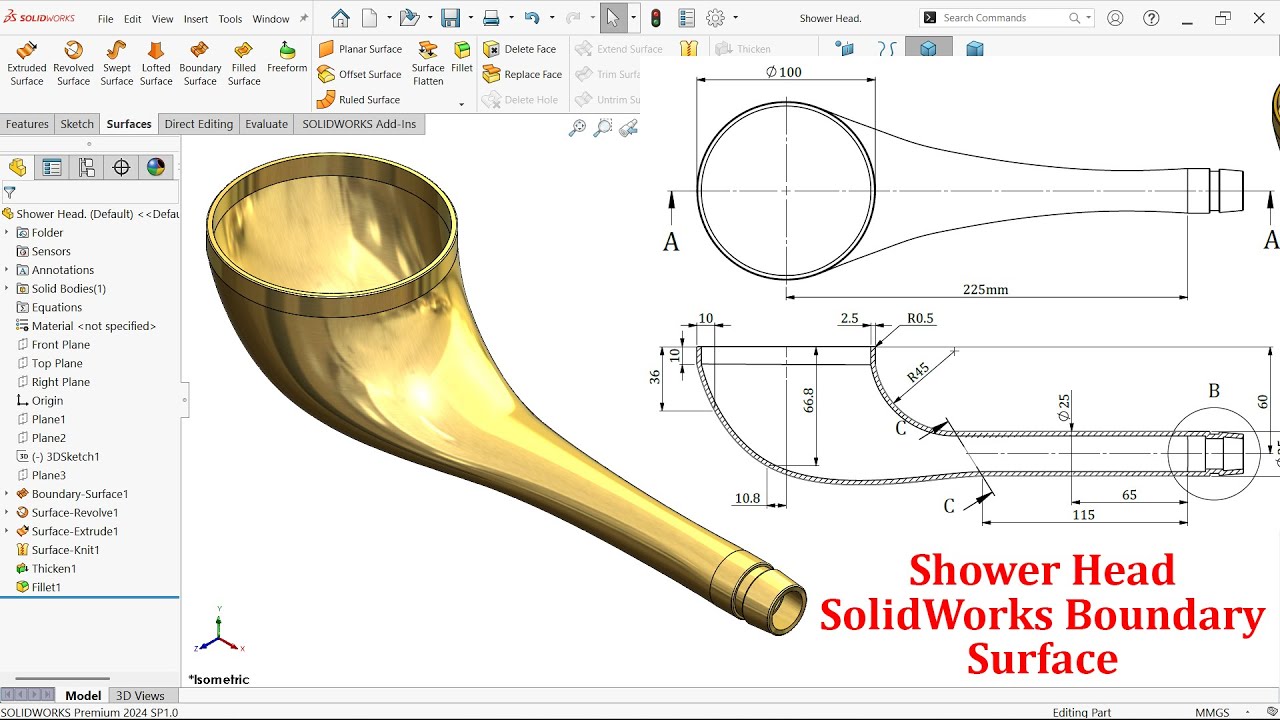
Task: Click the Offset Surface tool
Action: (x=360, y=74)
